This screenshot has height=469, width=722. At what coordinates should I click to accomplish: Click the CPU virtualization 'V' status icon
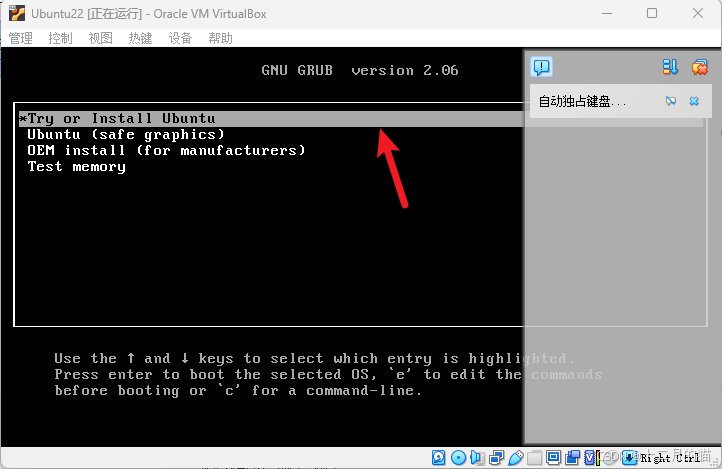click(590, 457)
